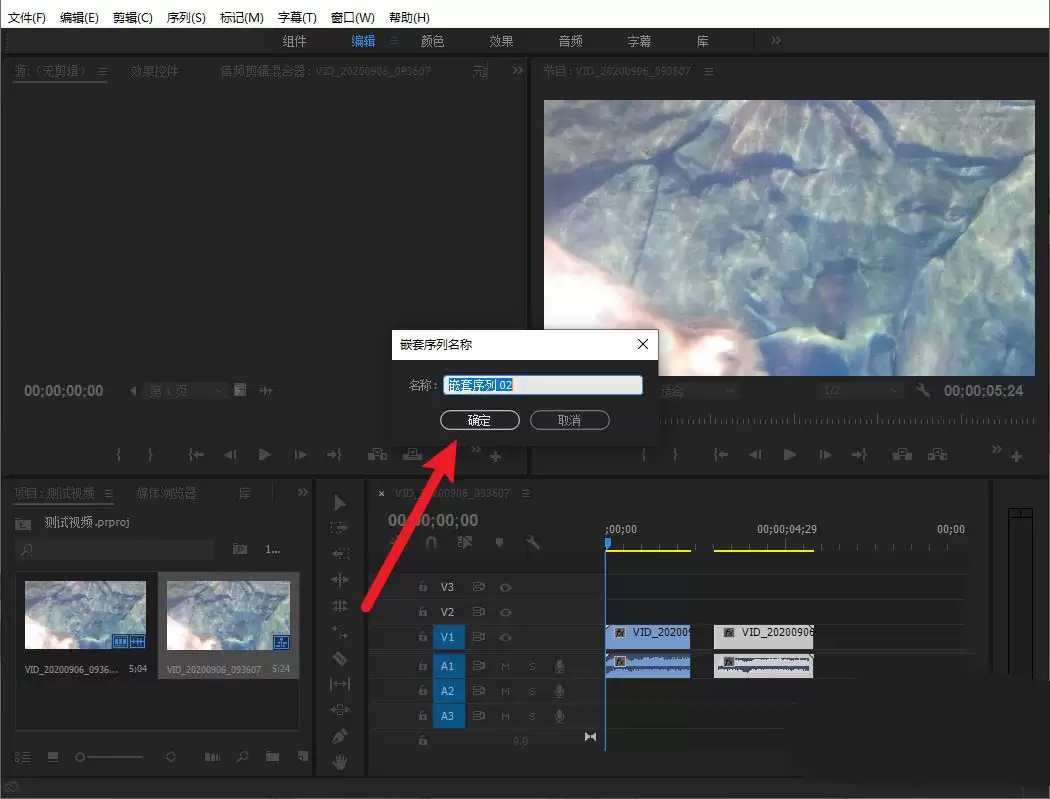Select the Razor tool in toolbar
Viewport: 1050px width, 799px height.
pos(340,658)
